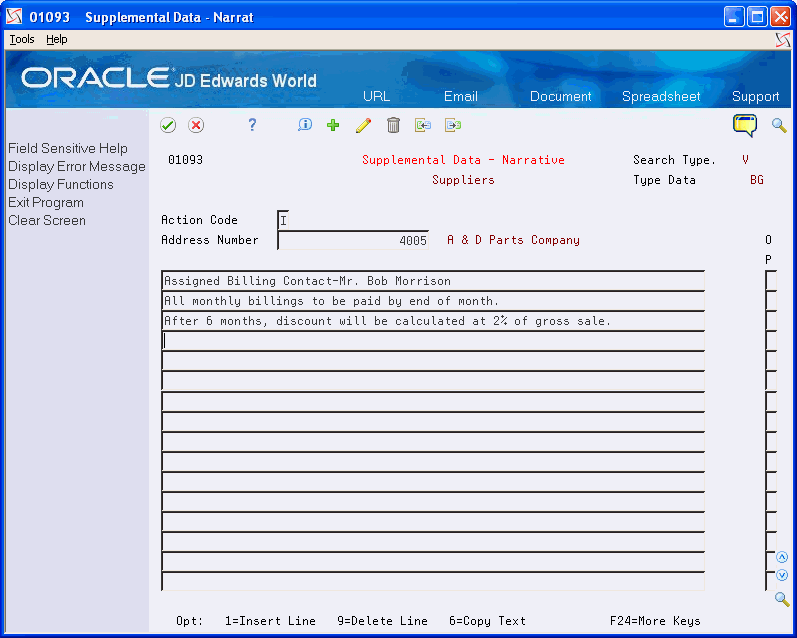The height and width of the screenshot is (638, 797).
Task: Click the 1=Insert Line option text
Action: click(x=270, y=621)
